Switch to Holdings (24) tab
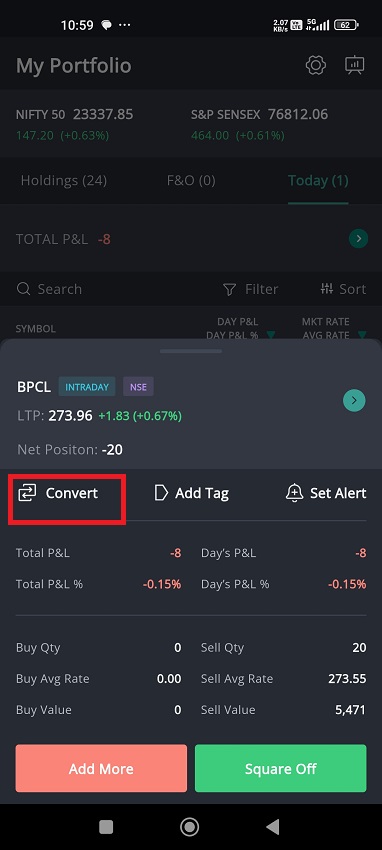The image size is (382, 850). pyautogui.click(x=63, y=181)
